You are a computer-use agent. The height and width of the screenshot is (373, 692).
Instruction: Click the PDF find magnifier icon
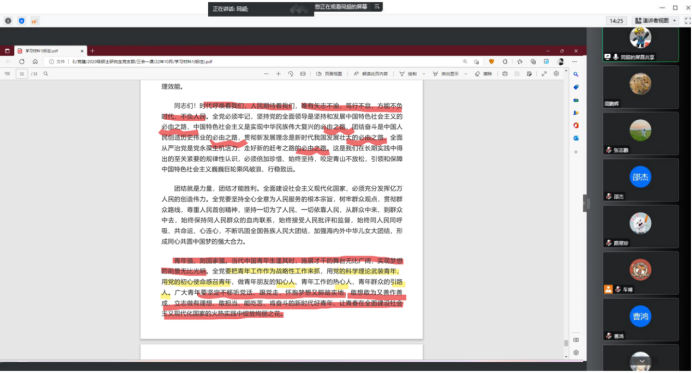point(46,74)
